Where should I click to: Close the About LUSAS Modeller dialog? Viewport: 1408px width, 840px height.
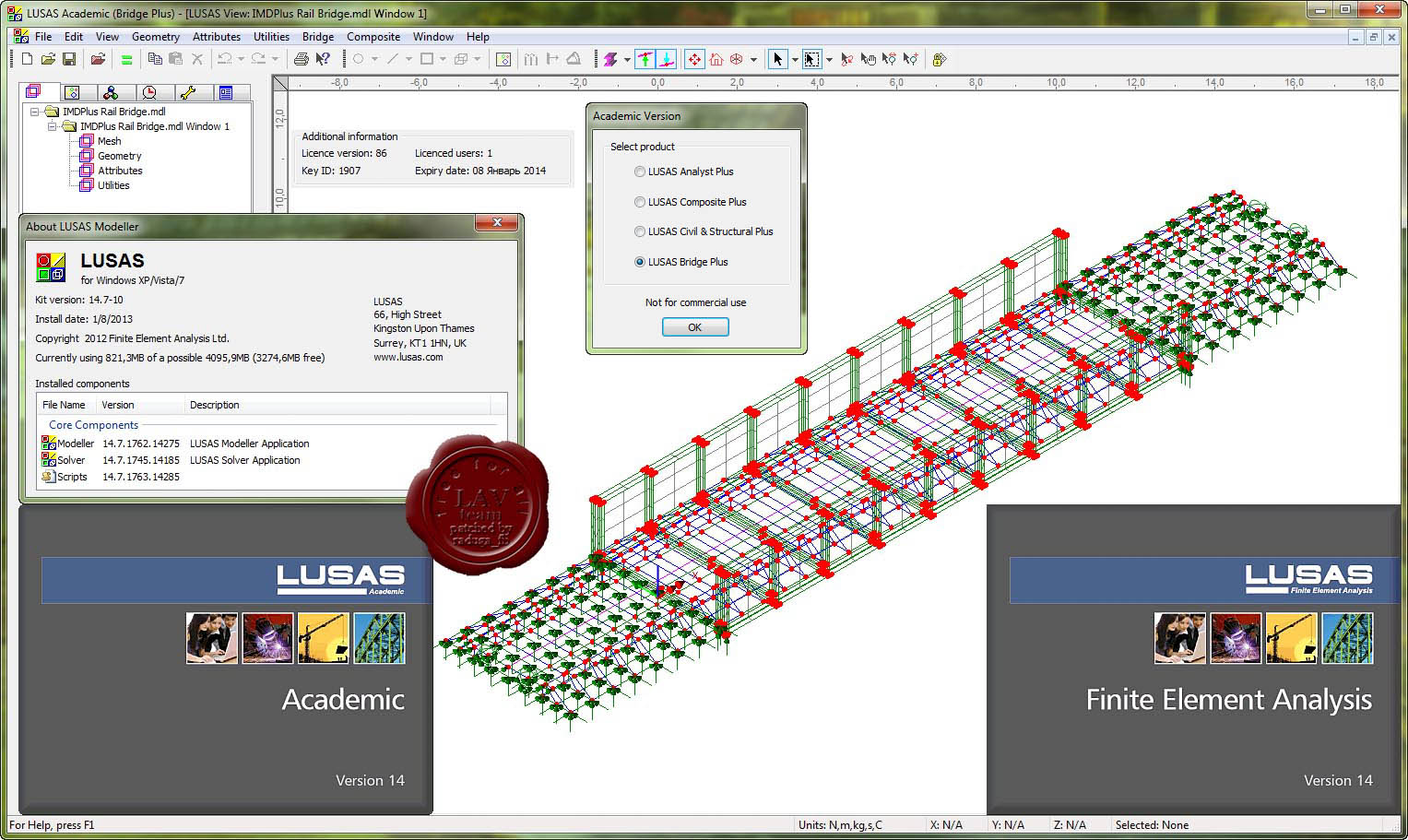497,223
